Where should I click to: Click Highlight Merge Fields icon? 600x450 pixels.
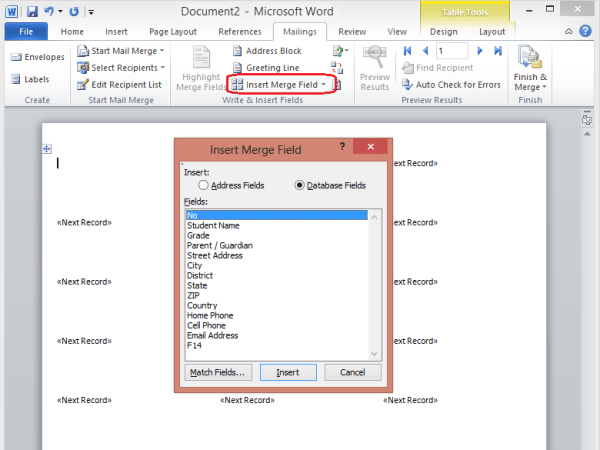point(201,57)
